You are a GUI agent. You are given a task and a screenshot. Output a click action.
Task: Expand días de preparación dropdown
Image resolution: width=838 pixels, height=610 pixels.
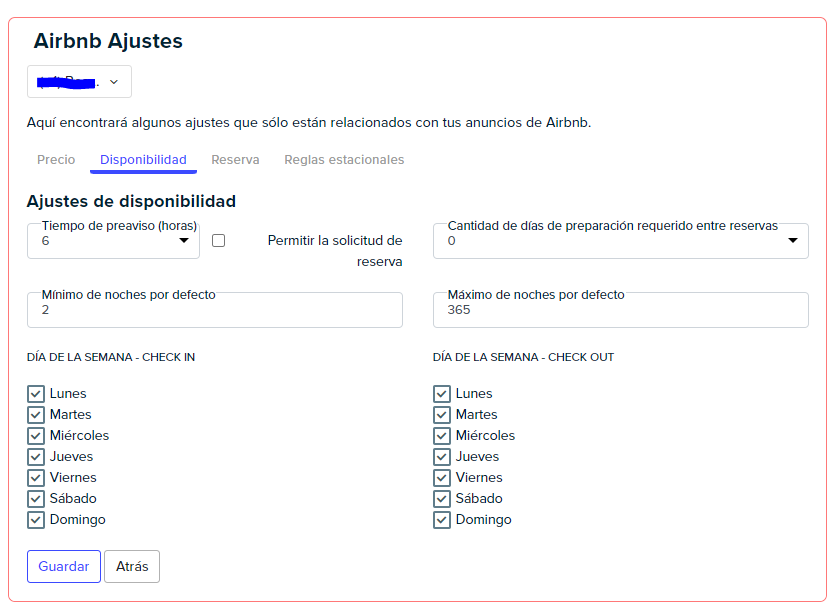pos(620,241)
